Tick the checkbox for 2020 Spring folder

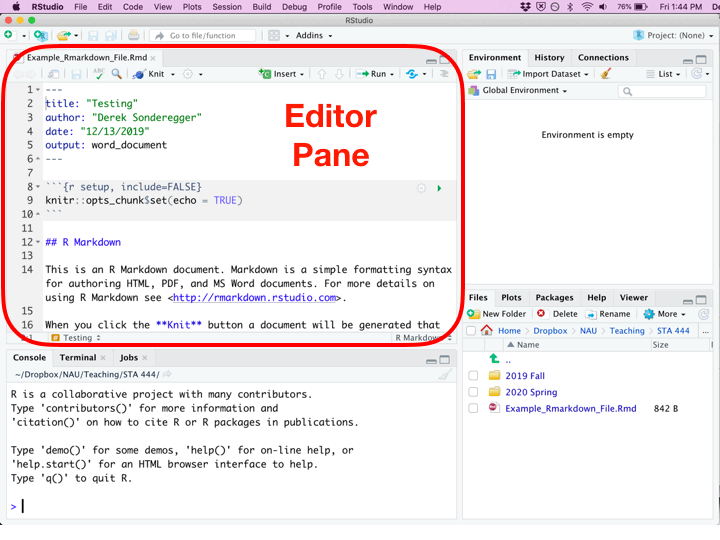coord(473,392)
